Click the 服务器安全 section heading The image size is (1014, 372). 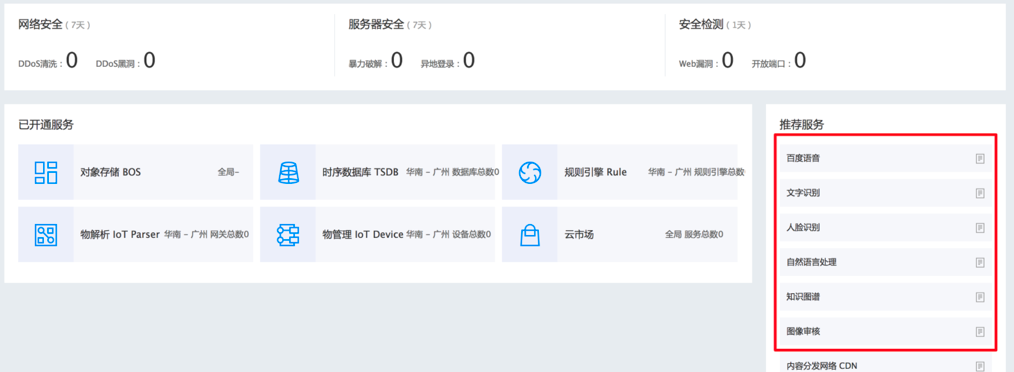click(376, 25)
